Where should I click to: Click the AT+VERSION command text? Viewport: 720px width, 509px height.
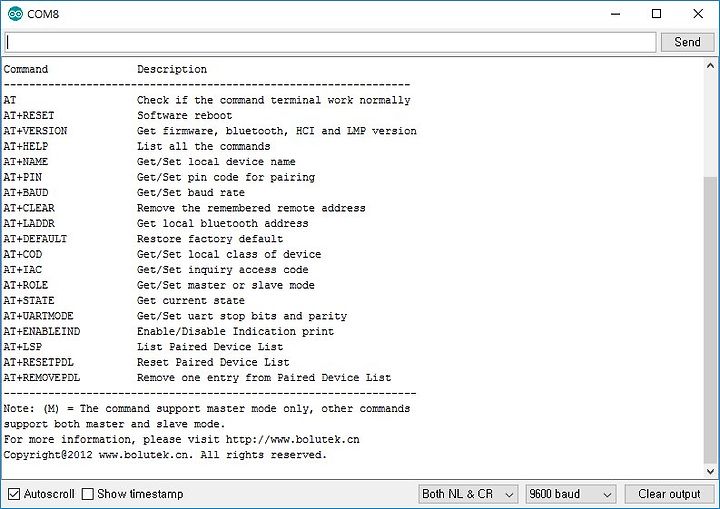[x=35, y=131]
